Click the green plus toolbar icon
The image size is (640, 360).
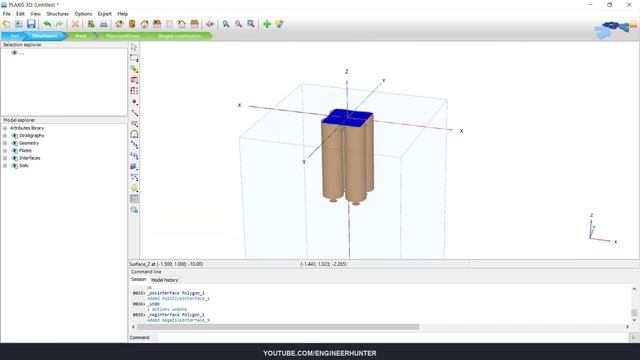(267, 24)
